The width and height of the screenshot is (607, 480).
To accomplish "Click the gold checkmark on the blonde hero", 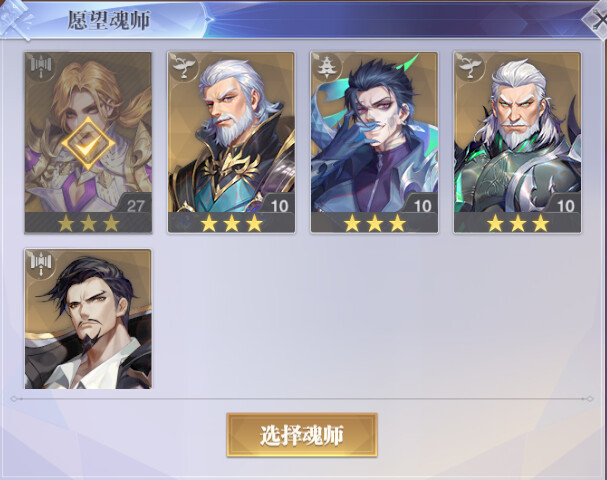I will 88,144.
